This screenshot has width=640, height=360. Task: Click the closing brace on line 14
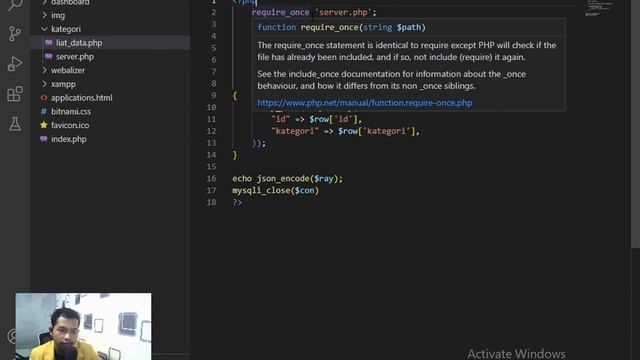[x=235, y=155]
